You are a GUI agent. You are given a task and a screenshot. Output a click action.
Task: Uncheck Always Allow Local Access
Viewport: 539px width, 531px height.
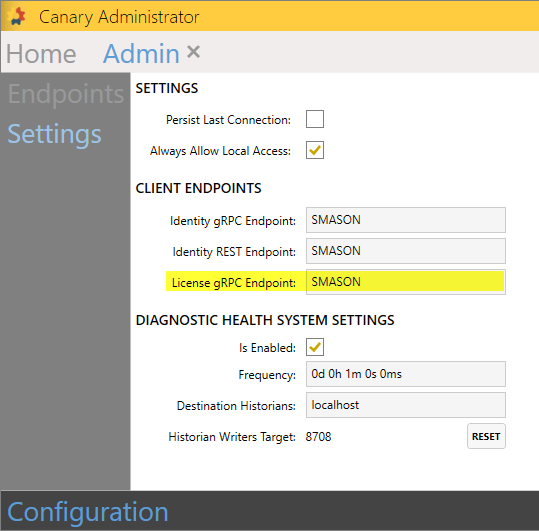[x=315, y=150]
